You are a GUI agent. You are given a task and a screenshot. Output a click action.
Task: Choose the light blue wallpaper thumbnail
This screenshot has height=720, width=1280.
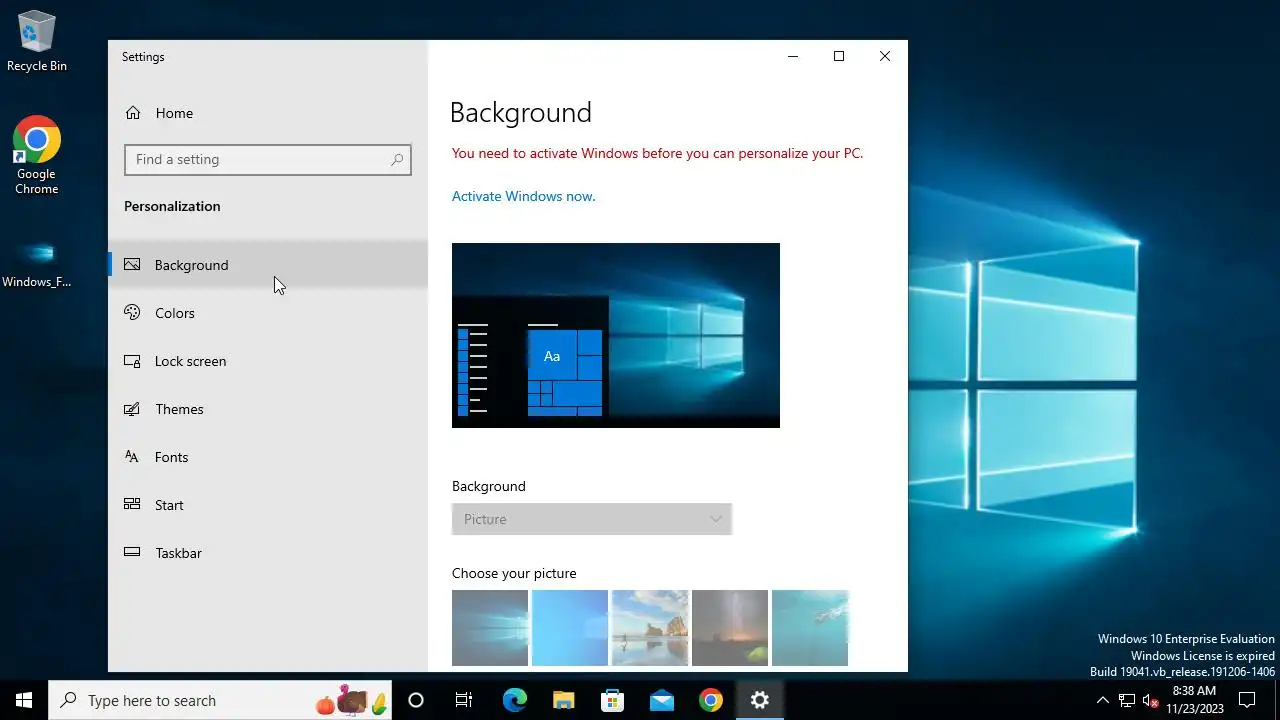570,628
